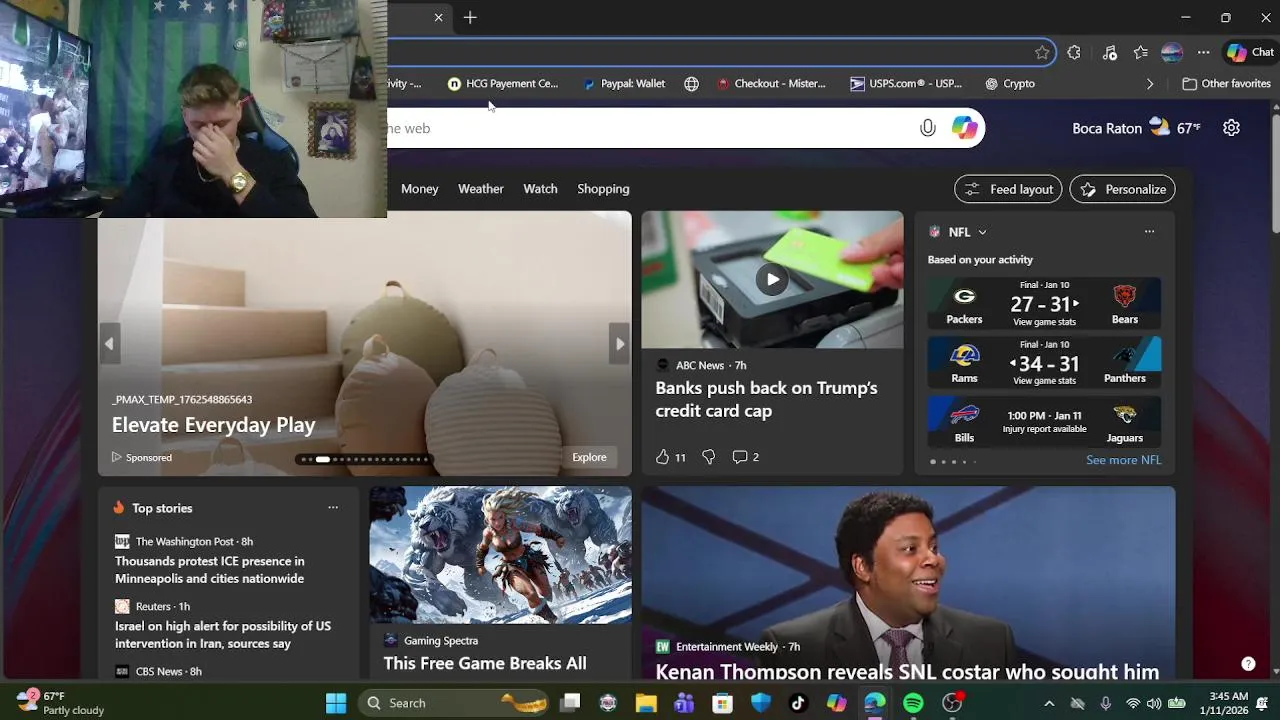The width and height of the screenshot is (1280, 720).
Task: Open volume control in system tray
Action: (1154, 703)
